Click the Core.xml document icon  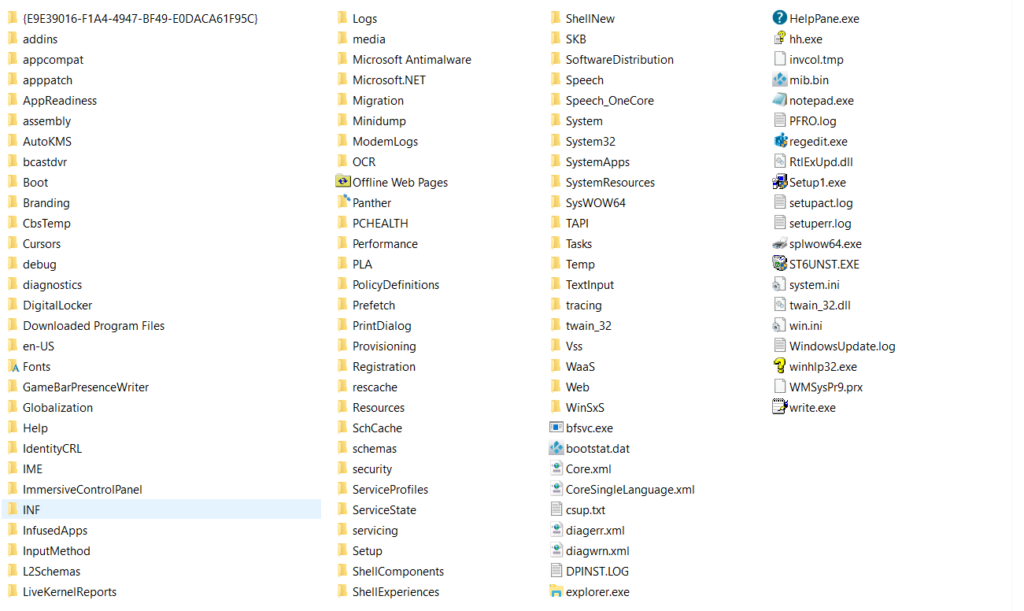tap(556, 468)
